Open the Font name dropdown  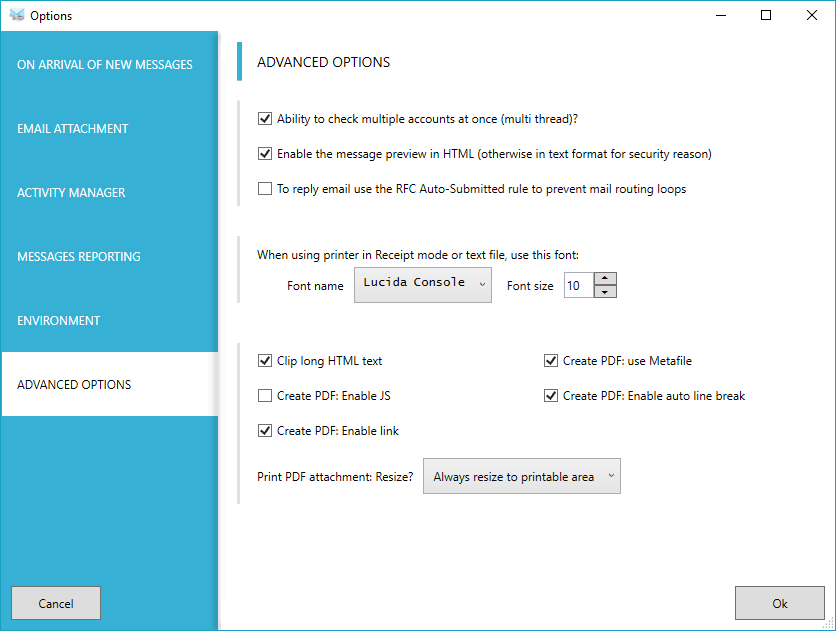(423, 285)
